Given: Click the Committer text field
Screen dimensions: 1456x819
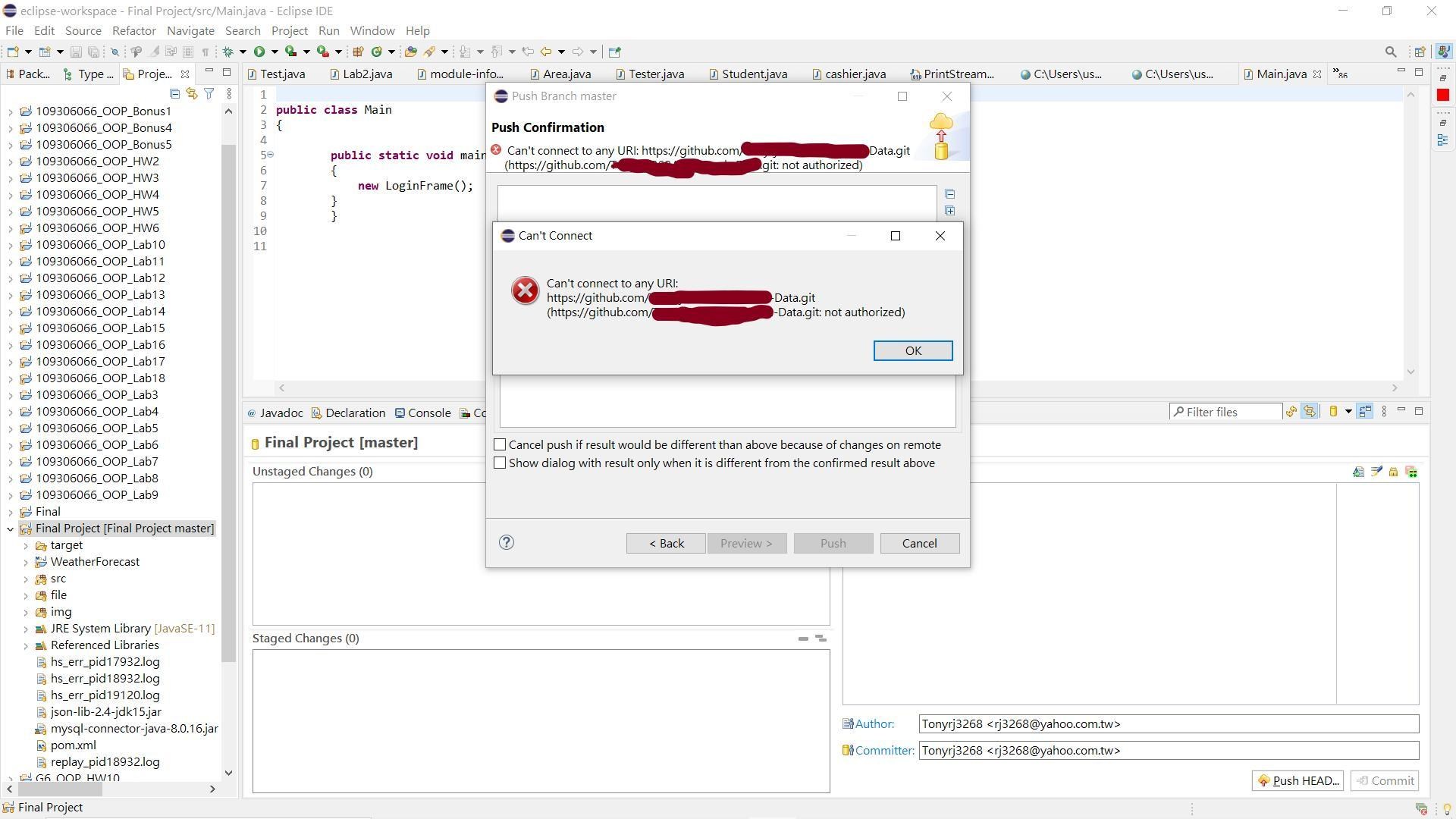Looking at the screenshot, I should click(x=1169, y=751).
